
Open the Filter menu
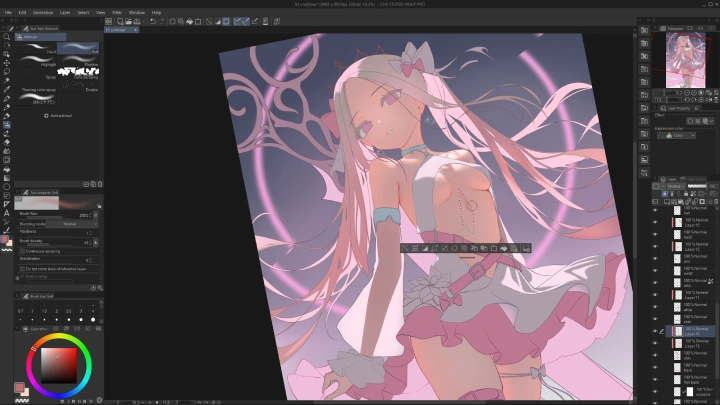pyautogui.click(x=117, y=12)
